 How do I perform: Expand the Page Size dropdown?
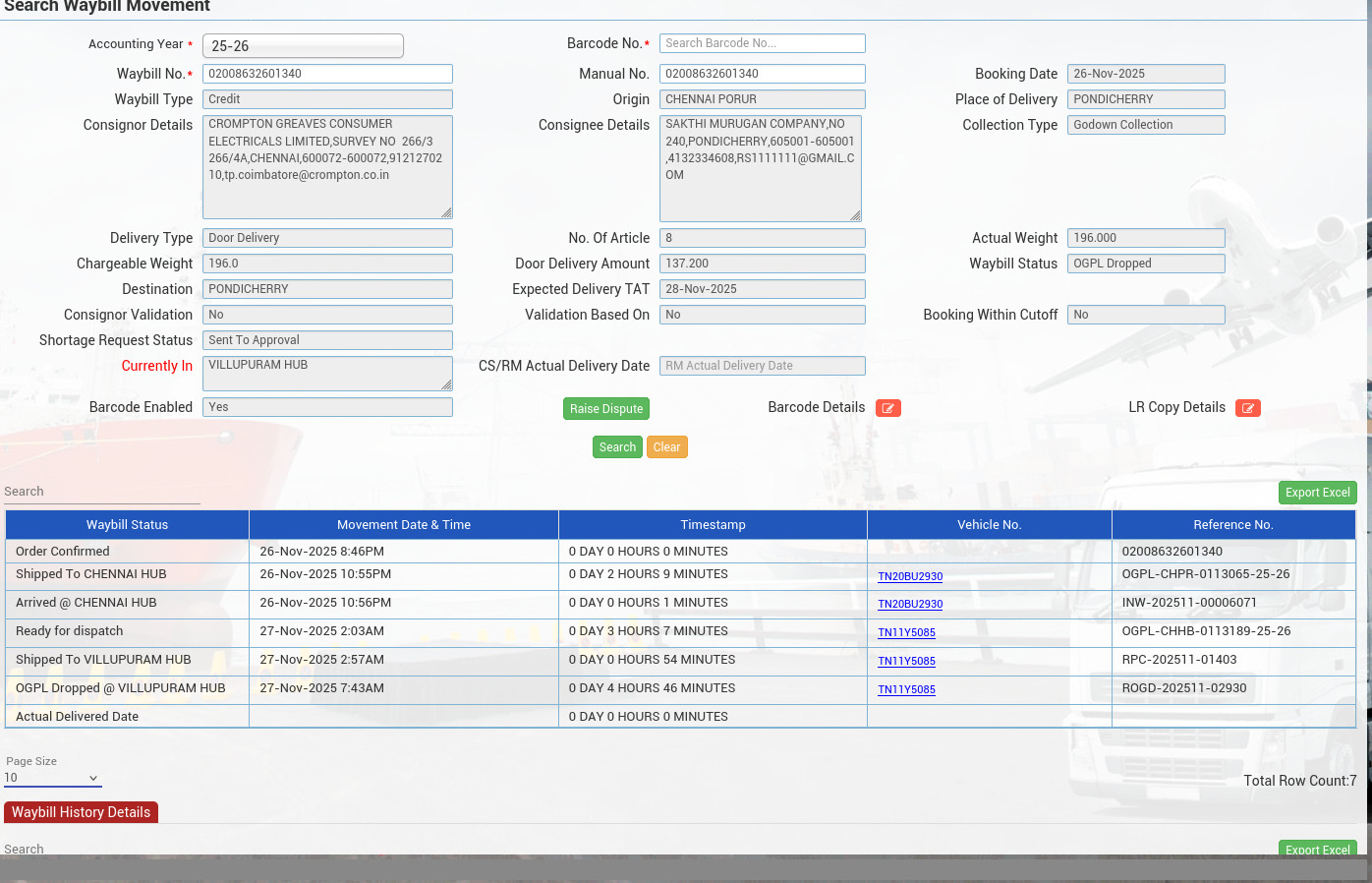pos(52,778)
